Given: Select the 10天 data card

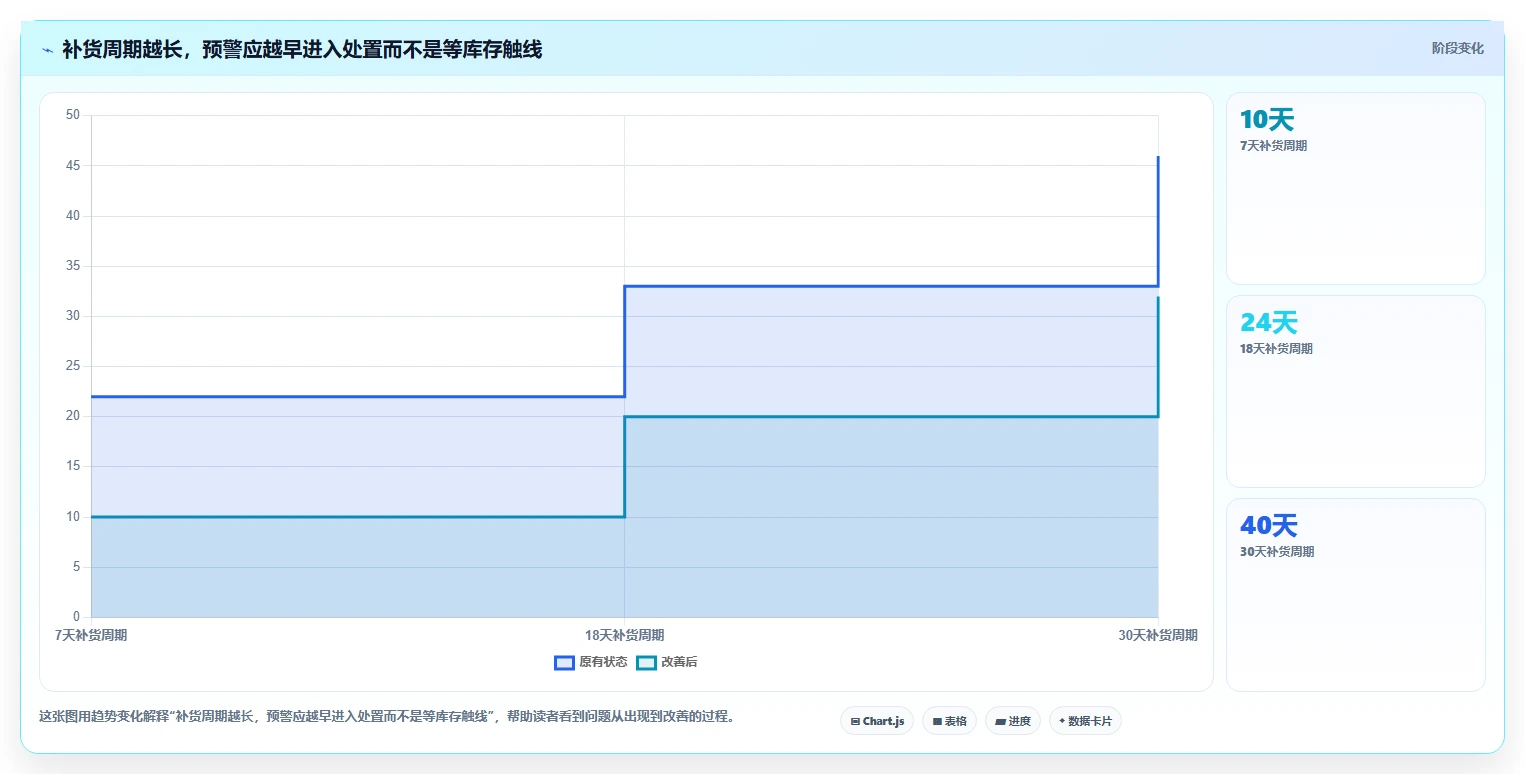Looking at the screenshot, I should pyautogui.click(x=1355, y=188).
